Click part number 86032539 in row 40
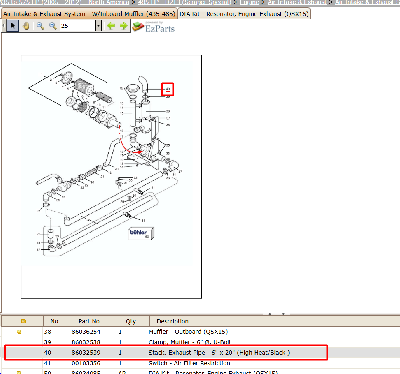This screenshot has width=400, height=374. pyautogui.click(x=86, y=352)
